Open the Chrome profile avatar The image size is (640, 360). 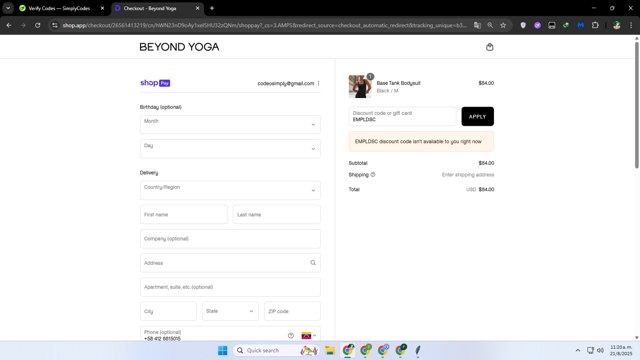617,25
